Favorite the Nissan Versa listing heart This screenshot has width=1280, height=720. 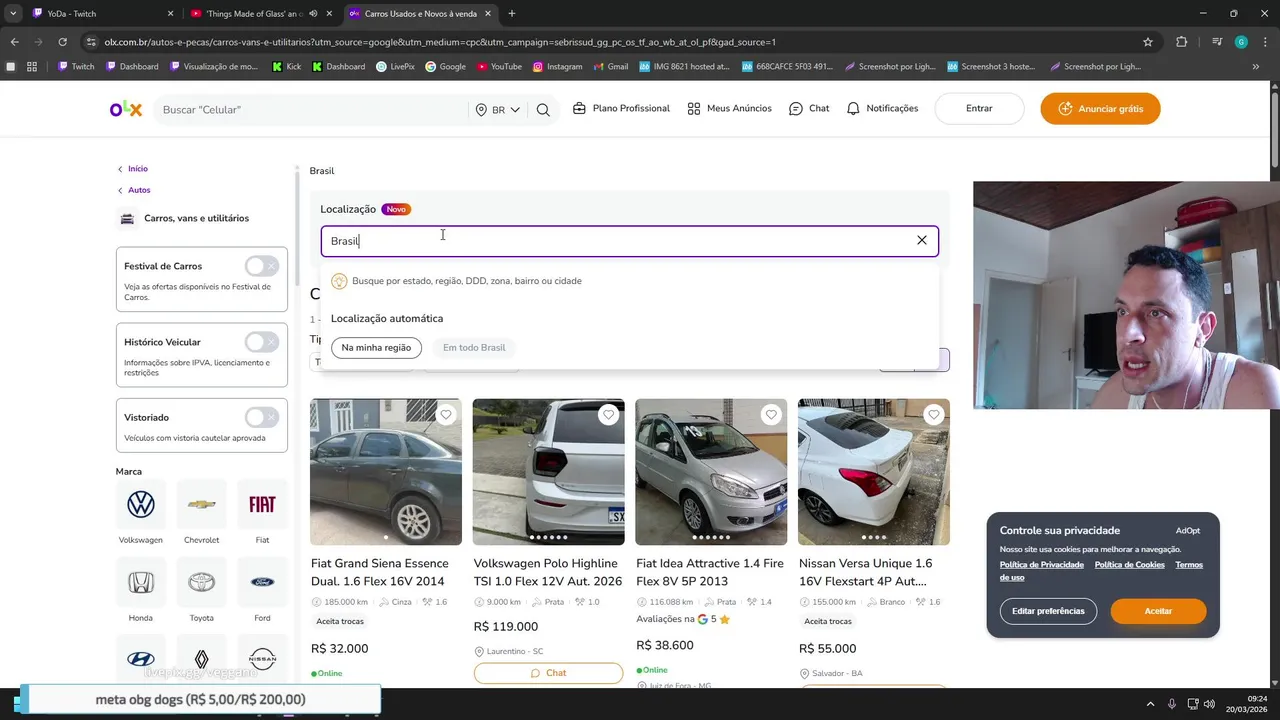pos(933,415)
